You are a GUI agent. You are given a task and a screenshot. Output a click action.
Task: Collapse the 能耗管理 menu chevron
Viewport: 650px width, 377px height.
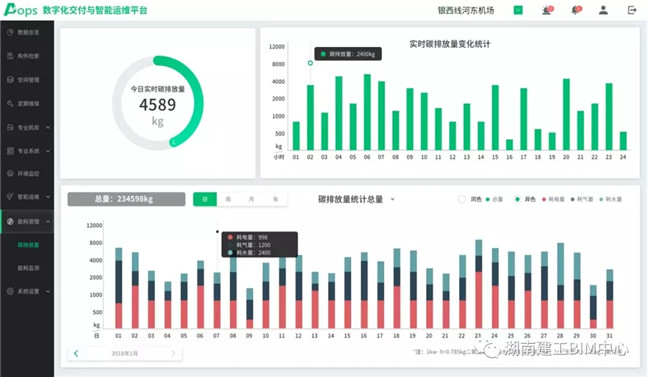48,221
